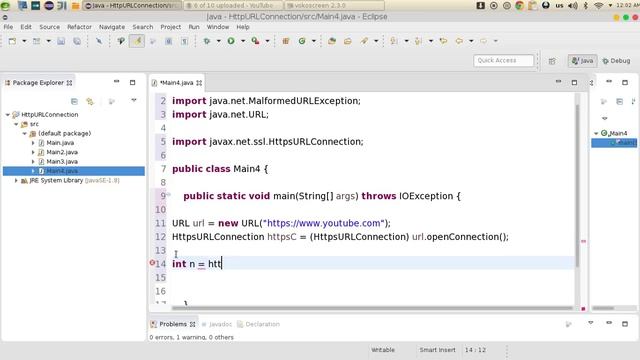Open the File menu
Viewport: 640px width, 360px height.
(x=8, y=27)
